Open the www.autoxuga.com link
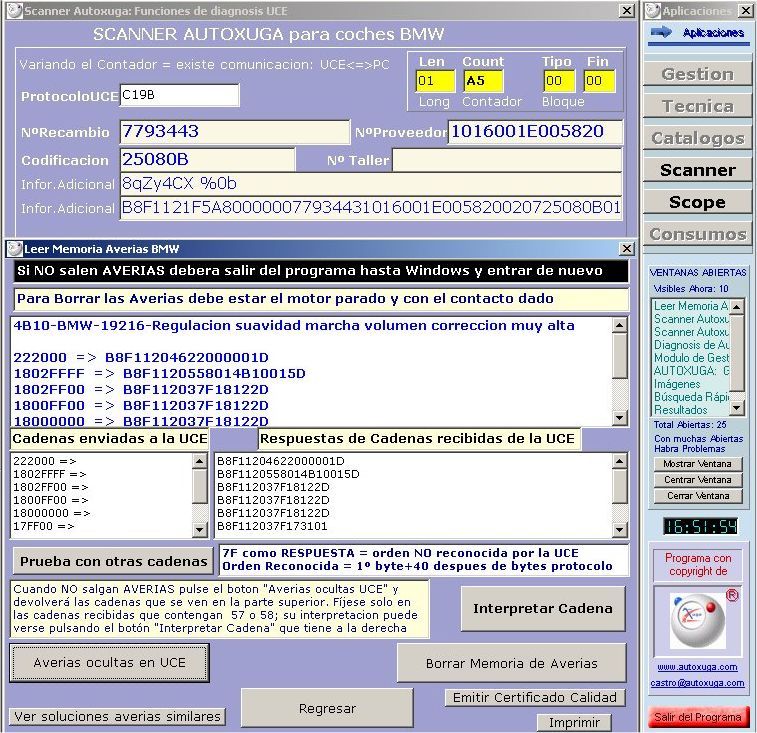The height and width of the screenshot is (733, 757). (697, 667)
